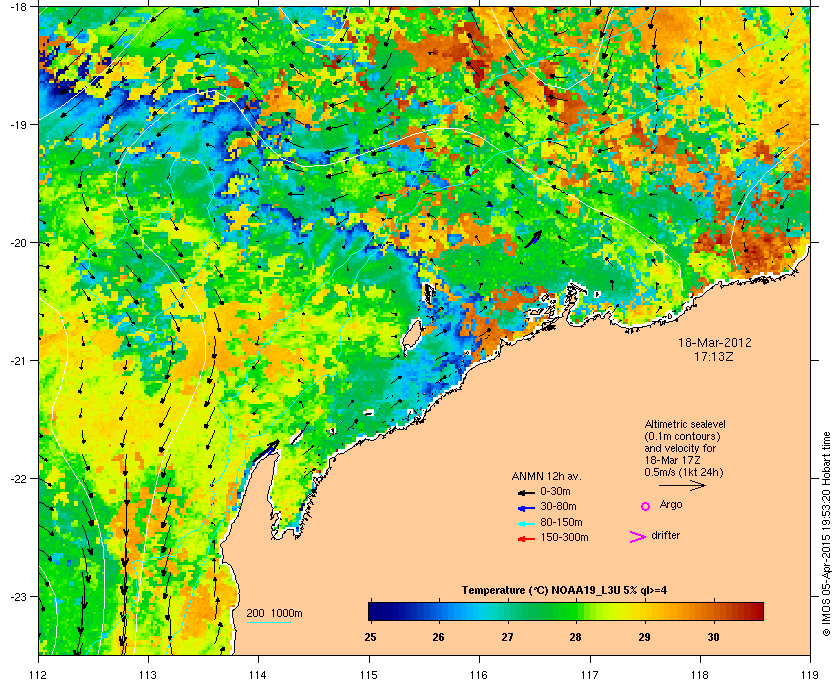This screenshot has height=680, width=840.
Task: Click the cyan isobath line legend sample
Action: pos(268,623)
